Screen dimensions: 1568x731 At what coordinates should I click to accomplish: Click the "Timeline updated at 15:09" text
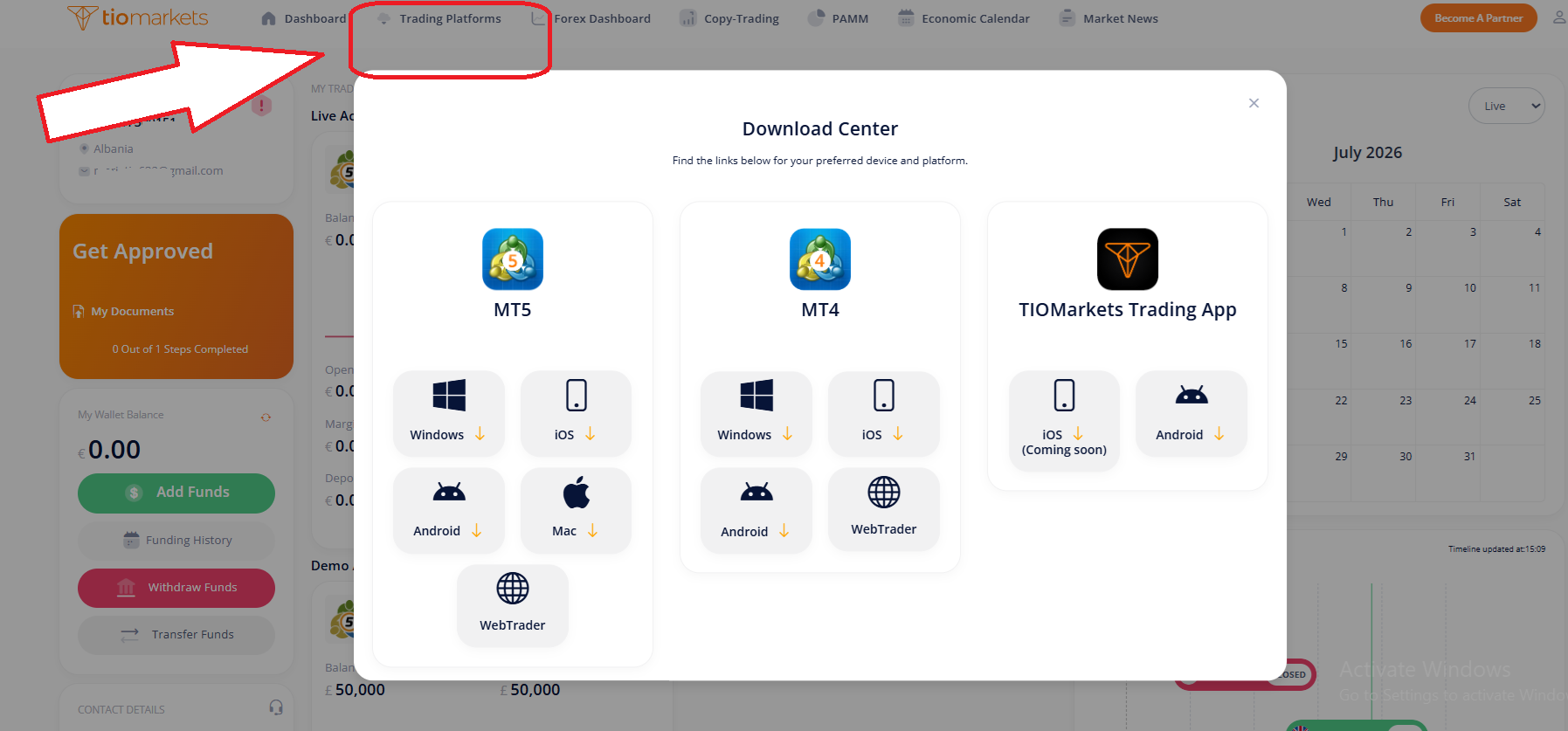point(1496,549)
